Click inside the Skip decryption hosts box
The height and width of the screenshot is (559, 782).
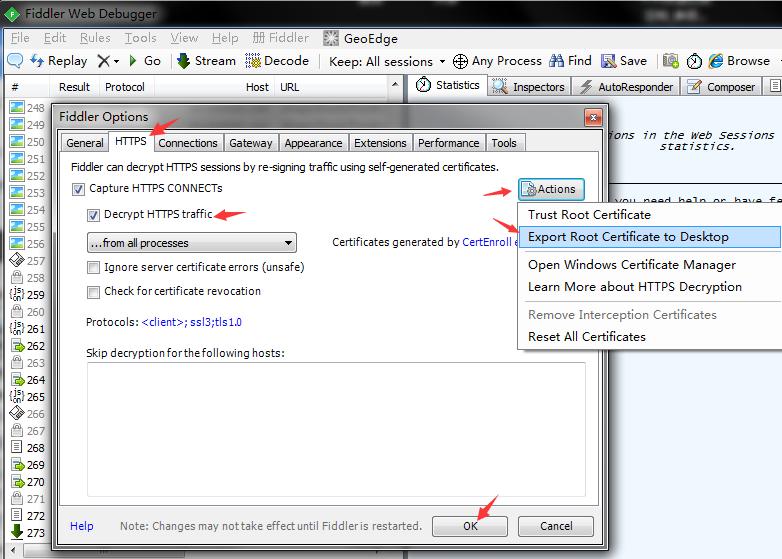tap(336, 429)
